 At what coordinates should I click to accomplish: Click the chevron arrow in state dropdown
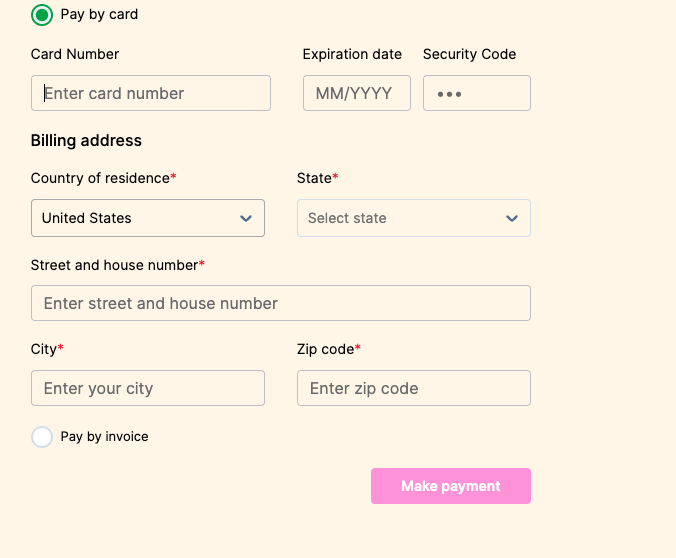click(512, 218)
